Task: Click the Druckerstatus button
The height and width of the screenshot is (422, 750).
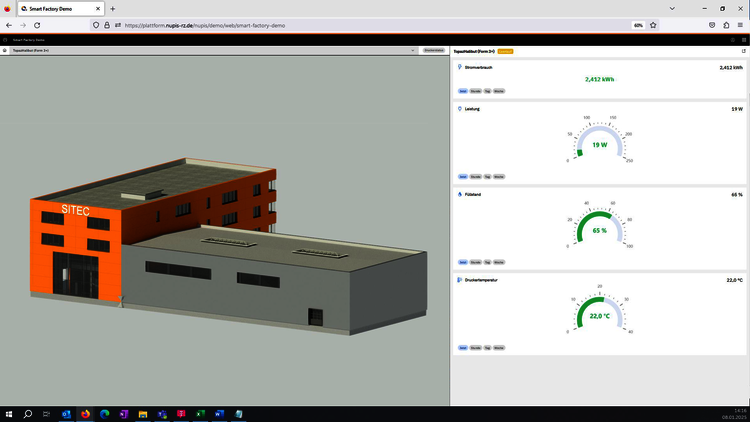Action: coord(434,49)
